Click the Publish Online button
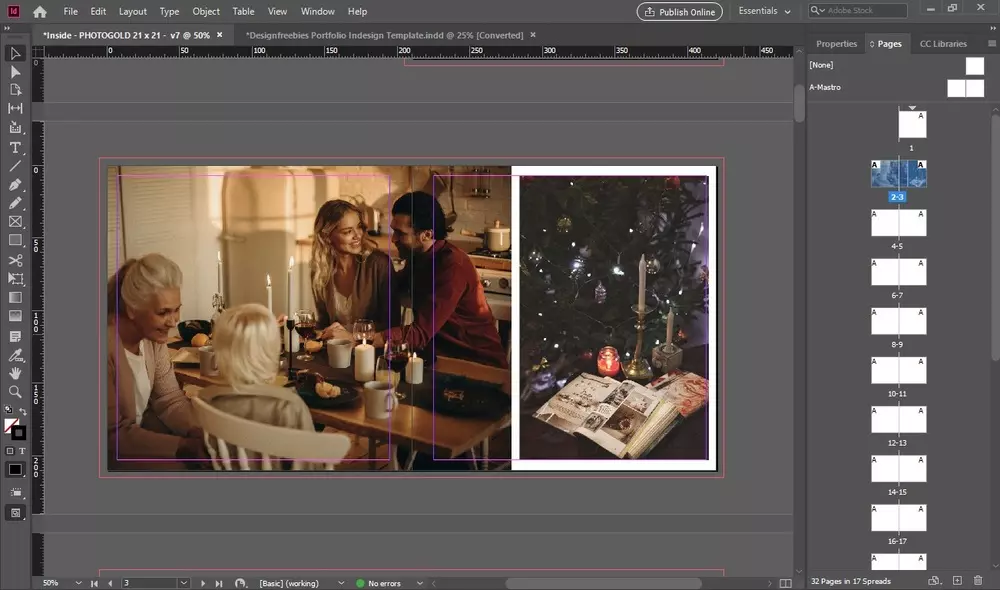The width and height of the screenshot is (1000, 590). tap(679, 11)
